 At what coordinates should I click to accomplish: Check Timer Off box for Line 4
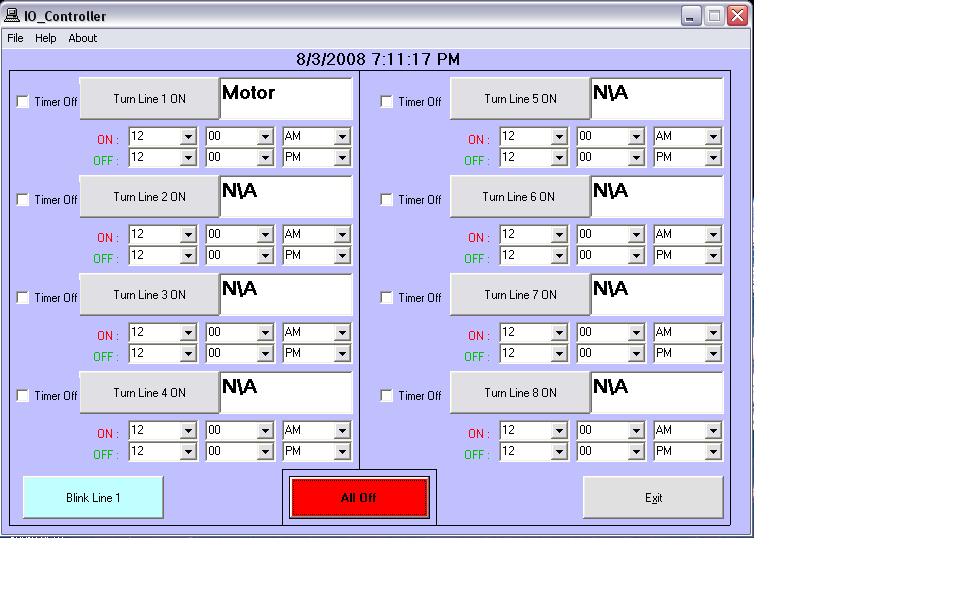pyautogui.click(x=23, y=396)
